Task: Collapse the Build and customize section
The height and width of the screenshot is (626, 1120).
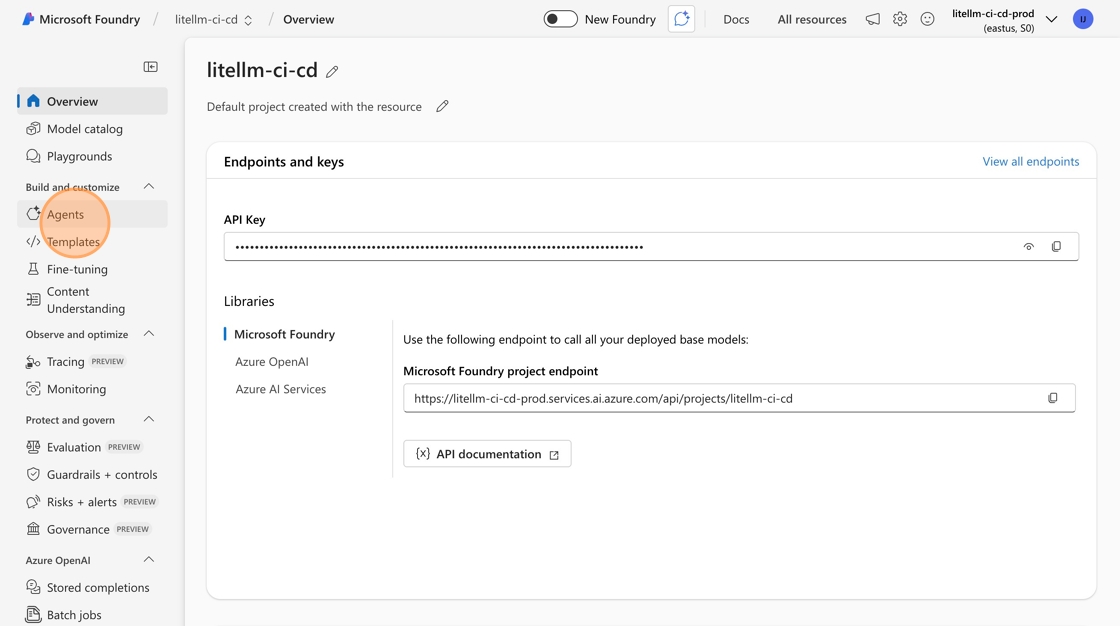Action: pos(149,187)
